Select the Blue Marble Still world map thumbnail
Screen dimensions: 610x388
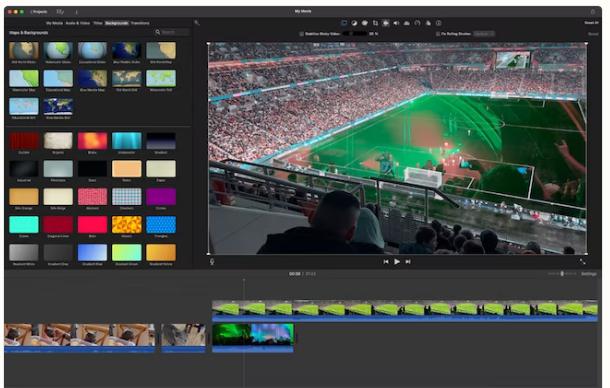[x=58, y=106]
